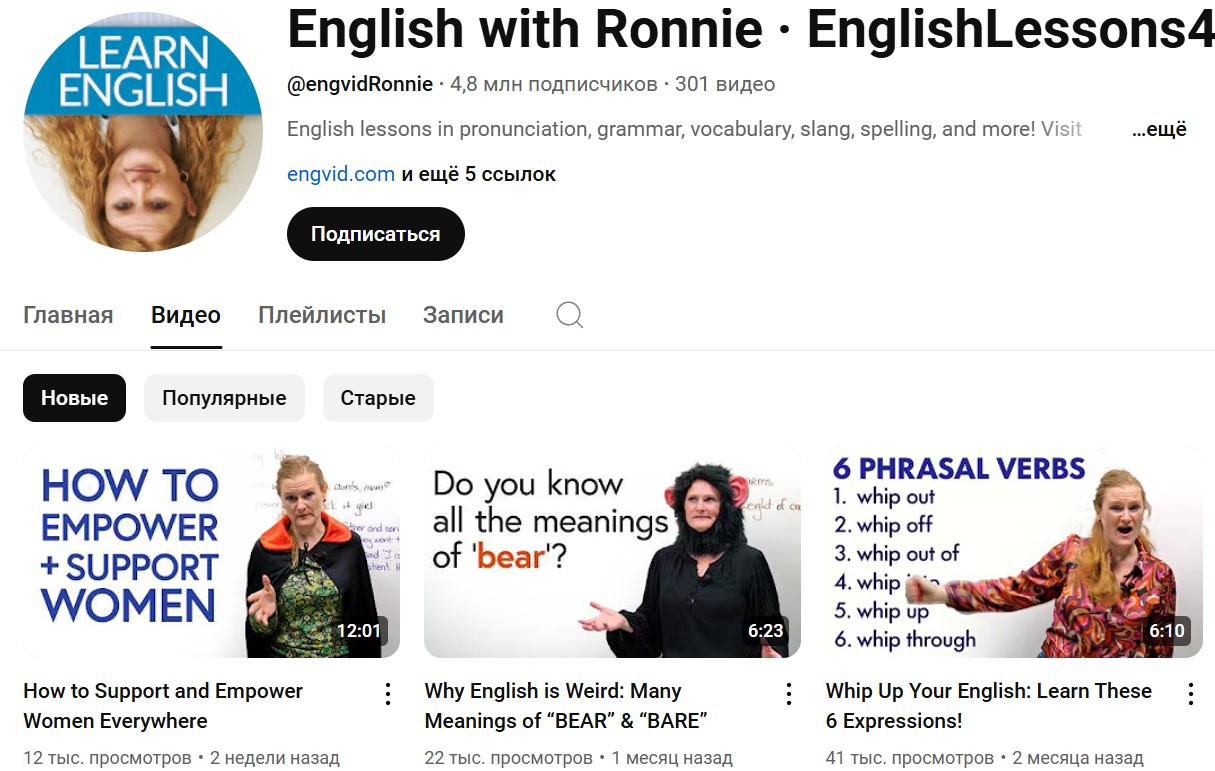The height and width of the screenshot is (771, 1215).
Task: Open video title Why English is Weird: BEAR & BARE
Action: (566, 706)
